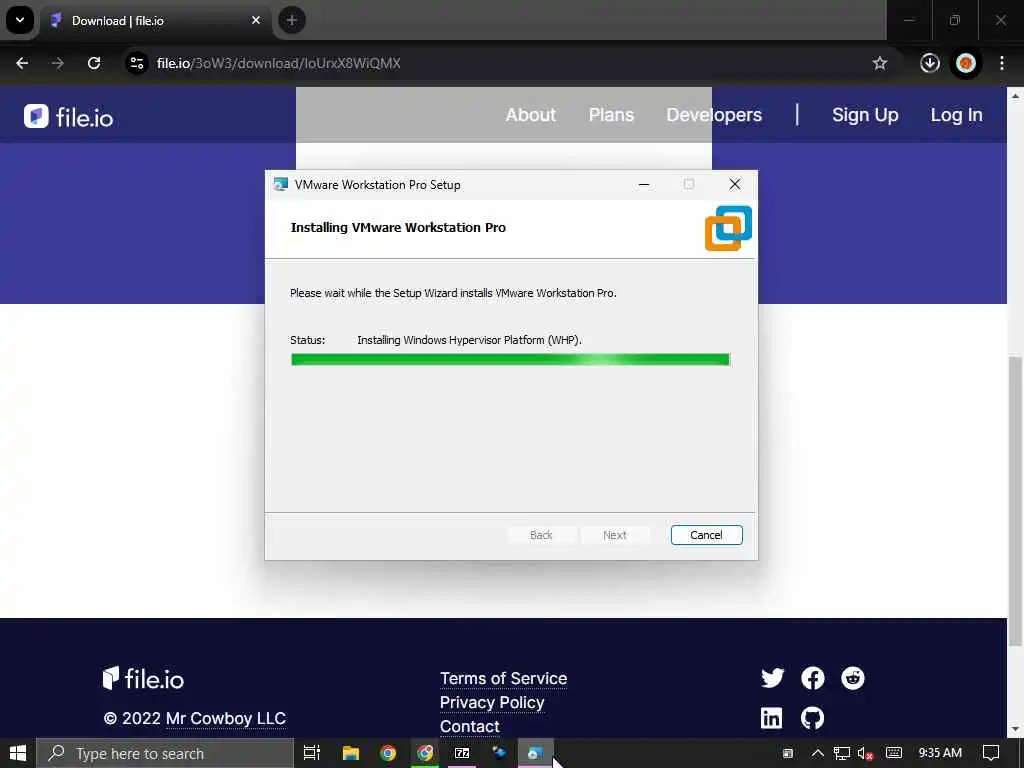Open file.io Reddit page
The height and width of the screenshot is (768, 1024).
point(852,678)
